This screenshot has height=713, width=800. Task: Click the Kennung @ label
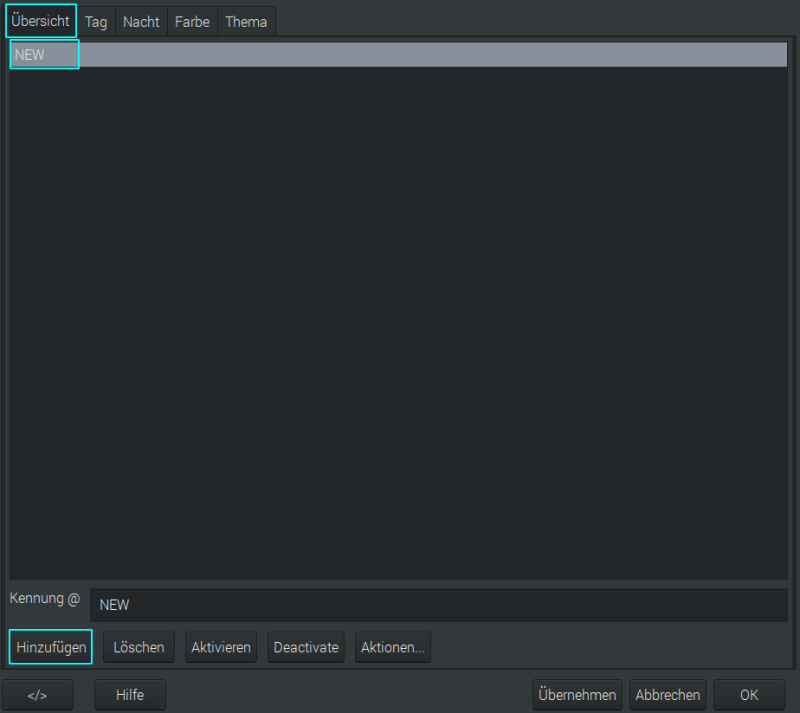click(45, 599)
